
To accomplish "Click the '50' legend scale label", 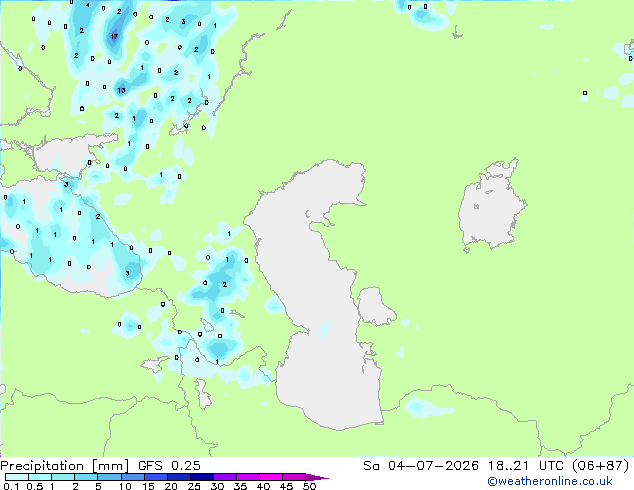I will click(x=309, y=486).
